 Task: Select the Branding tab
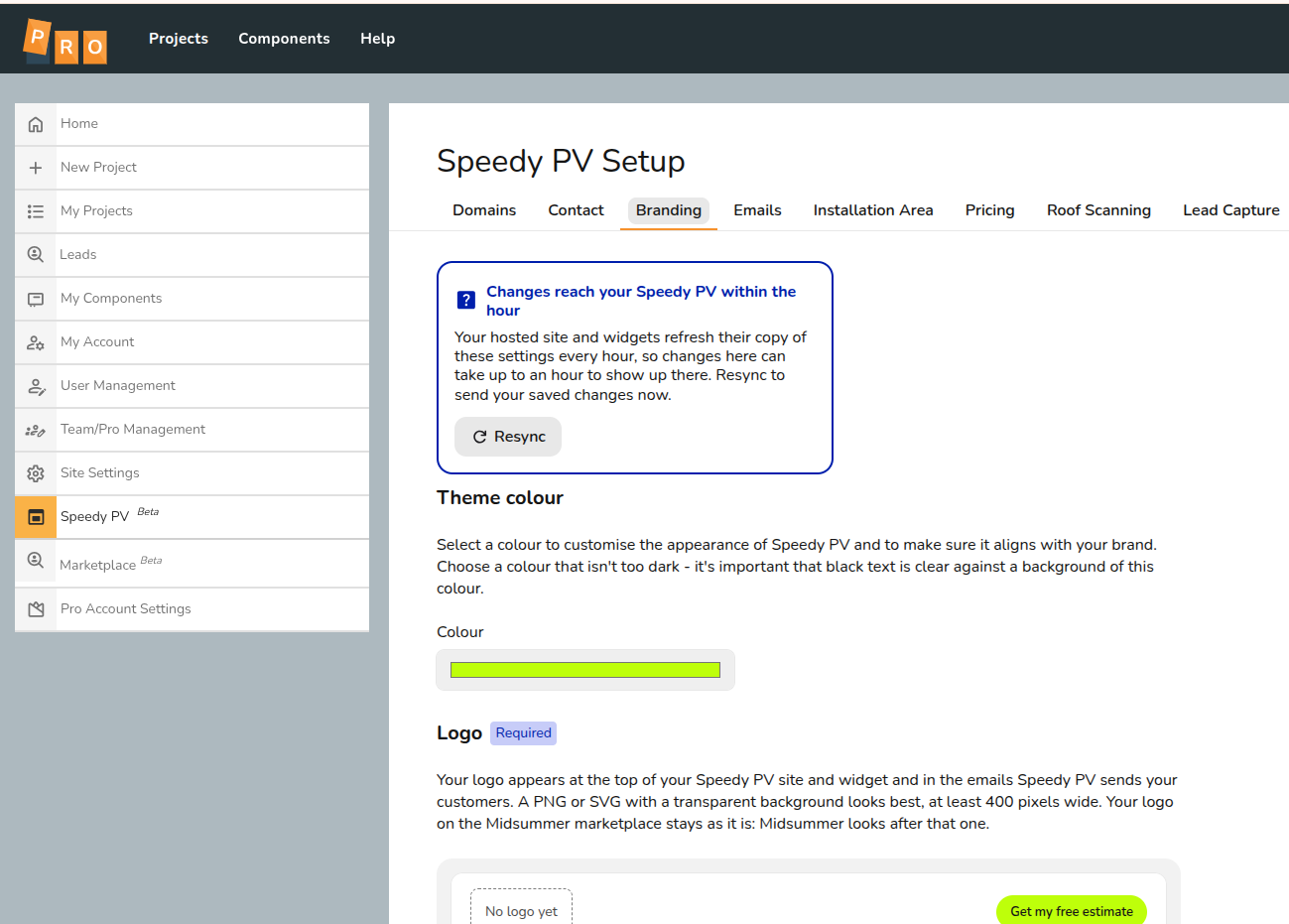669,210
